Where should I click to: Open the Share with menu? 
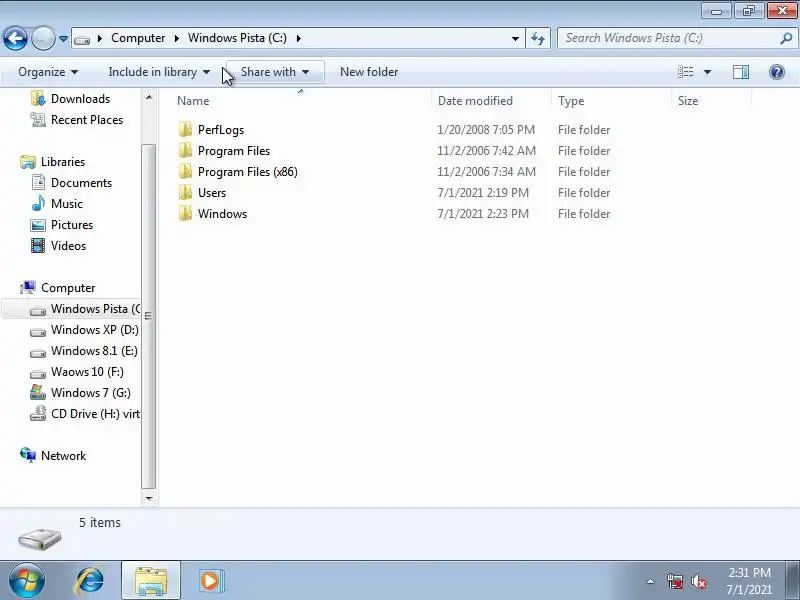click(275, 72)
